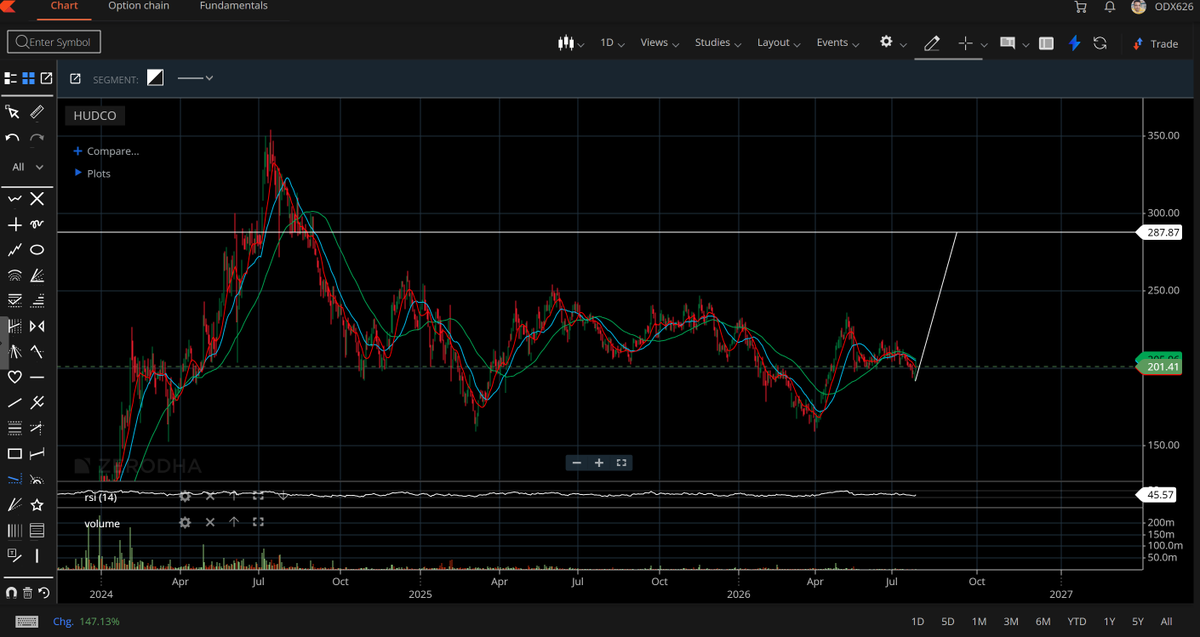Redo the drawing action
1200x637 pixels.
tap(37, 138)
